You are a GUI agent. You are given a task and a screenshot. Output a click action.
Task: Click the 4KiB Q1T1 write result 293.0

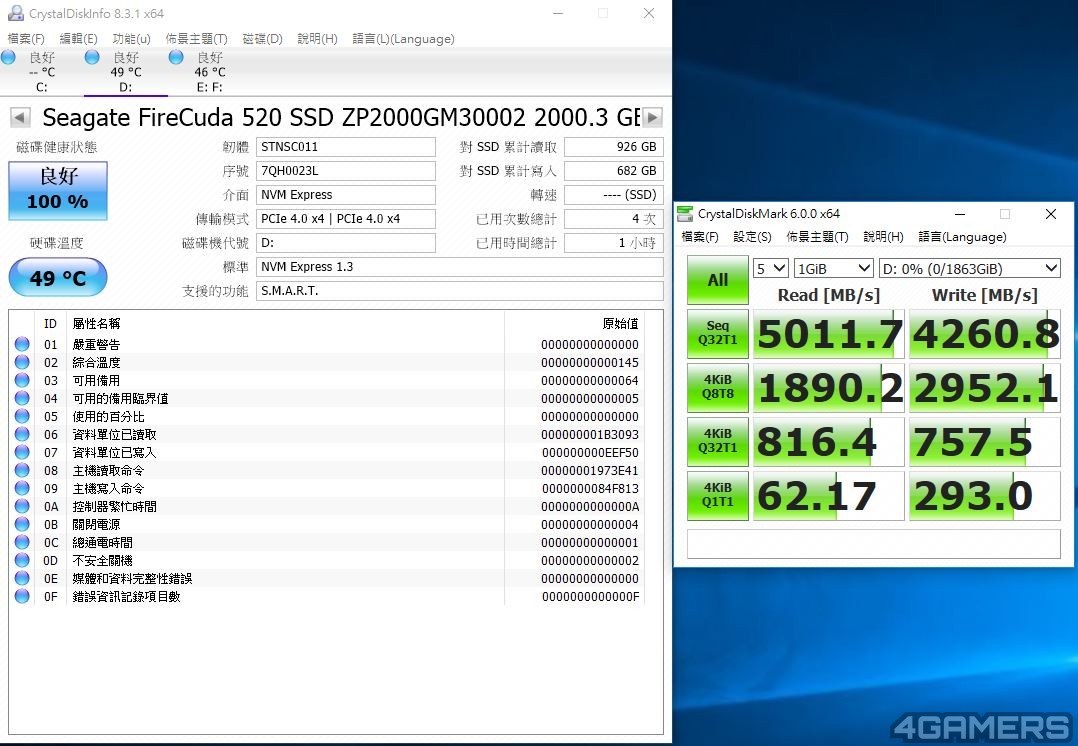coord(984,495)
